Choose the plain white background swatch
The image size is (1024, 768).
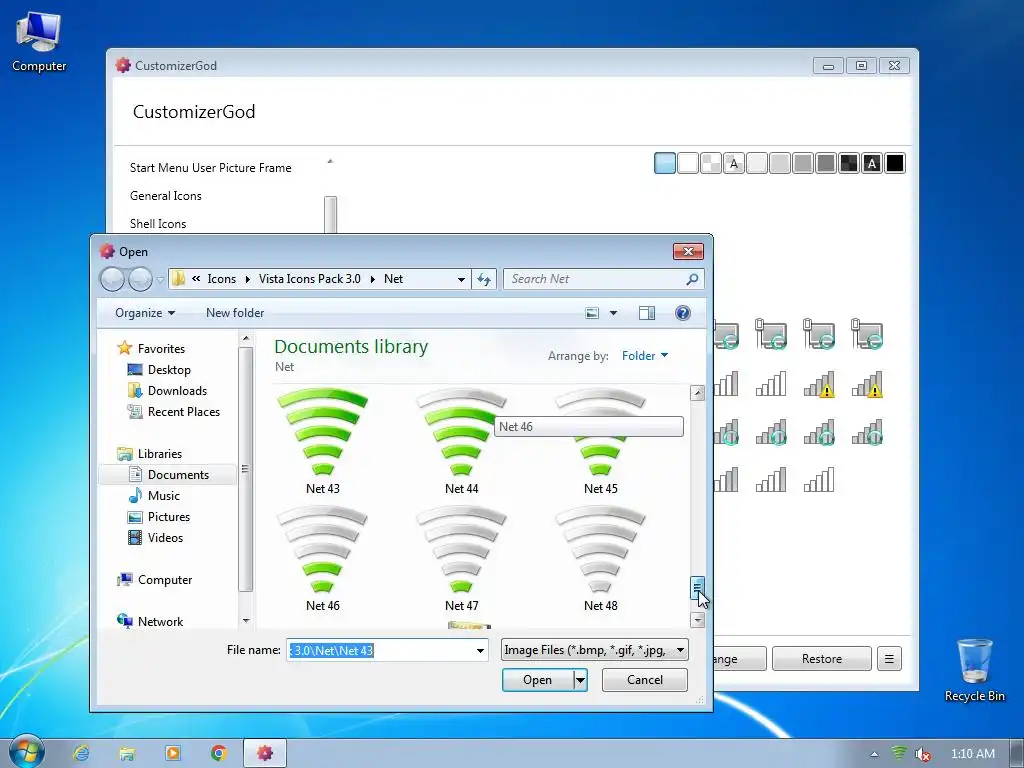(x=688, y=163)
